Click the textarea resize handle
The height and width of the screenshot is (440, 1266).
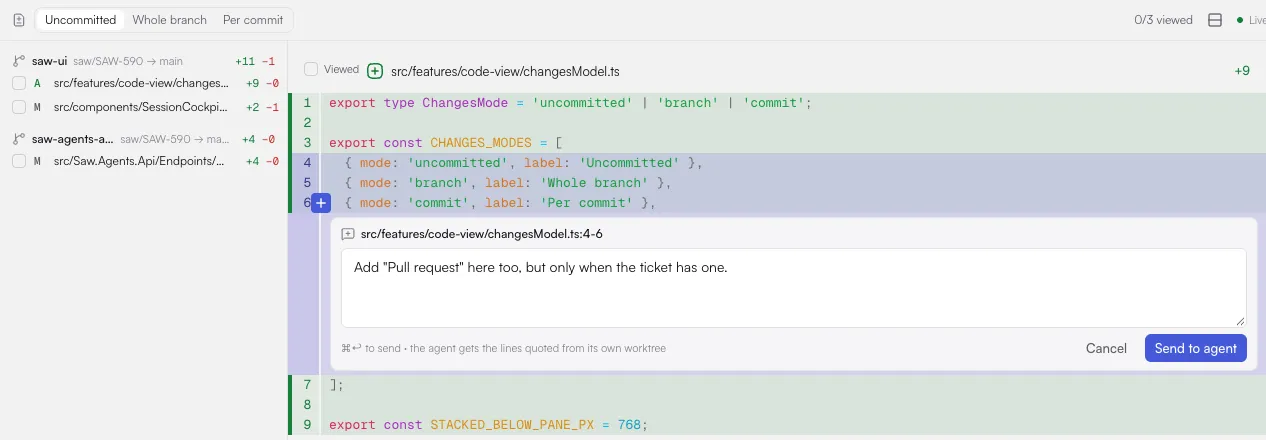pos(1240,320)
